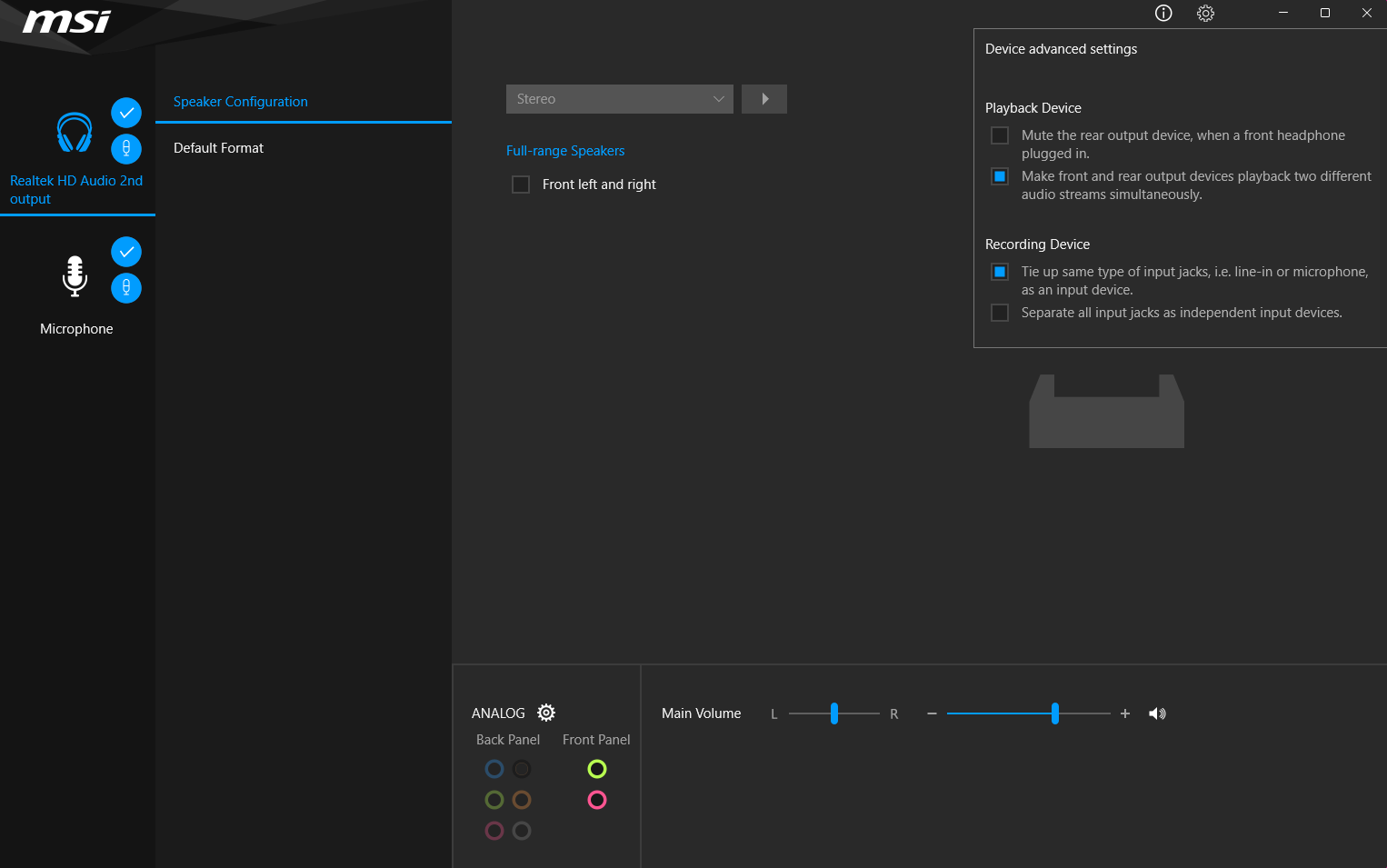The width and height of the screenshot is (1387, 868).
Task: Click the ANALOG label
Action: click(498, 713)
